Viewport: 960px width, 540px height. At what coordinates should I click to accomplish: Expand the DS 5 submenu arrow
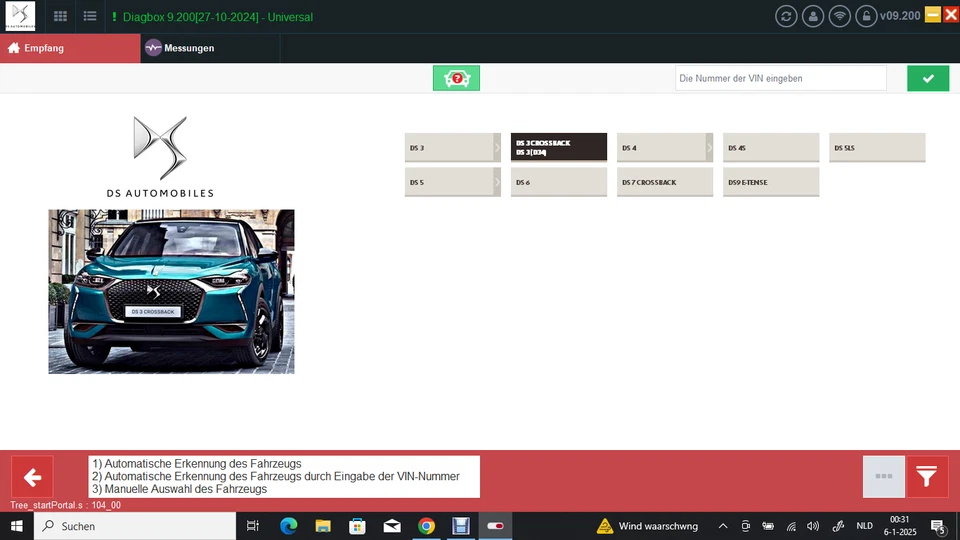pos(497,182)
